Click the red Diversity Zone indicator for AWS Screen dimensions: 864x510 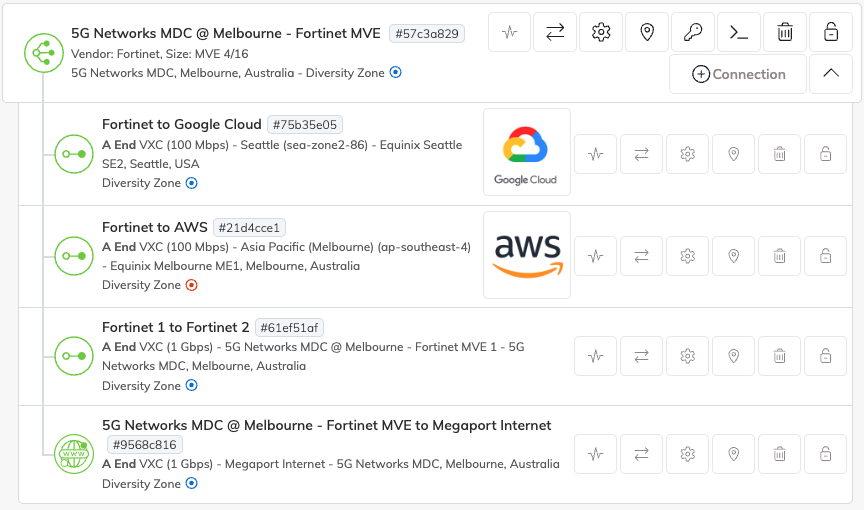coord(192,285)
